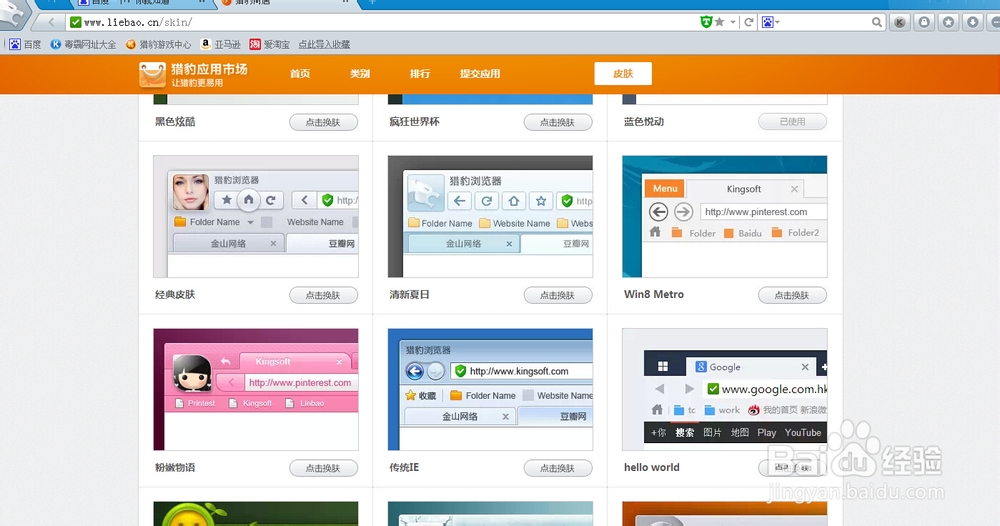The height and width of the screenshot is (526, 1000).
Task: Click 点此导入收藏 in bookmarks bar
Action: point(324,44)
